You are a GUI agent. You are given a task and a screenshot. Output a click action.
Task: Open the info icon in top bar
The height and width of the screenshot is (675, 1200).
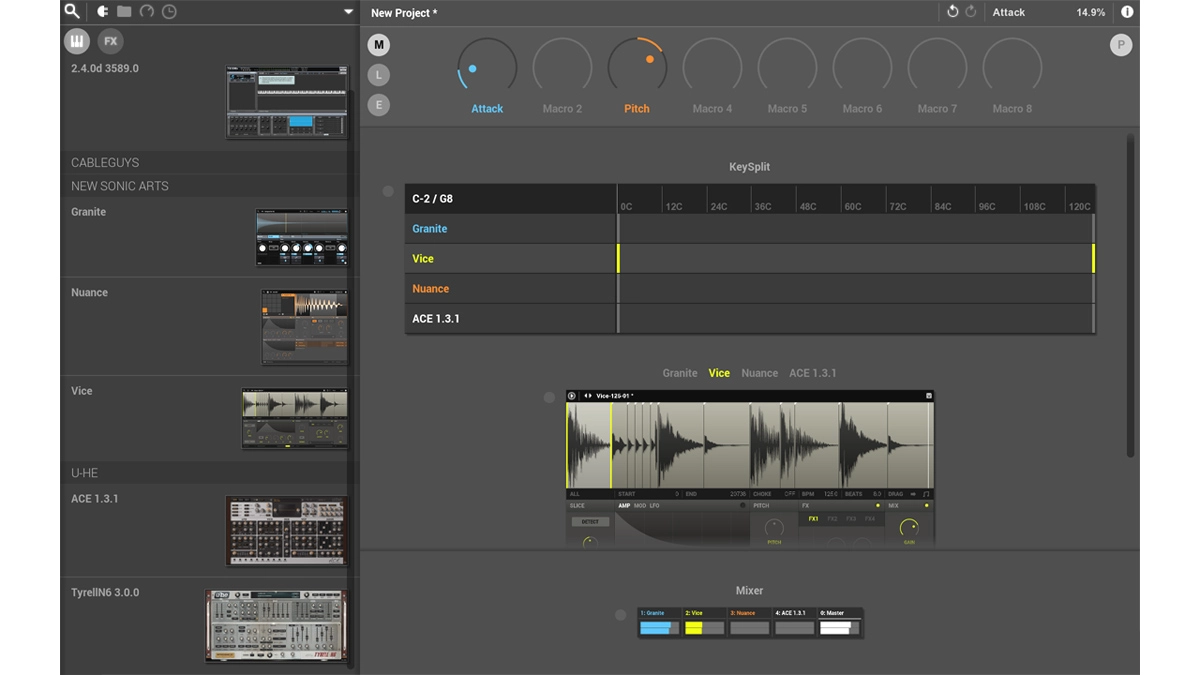coord(1127,12)
